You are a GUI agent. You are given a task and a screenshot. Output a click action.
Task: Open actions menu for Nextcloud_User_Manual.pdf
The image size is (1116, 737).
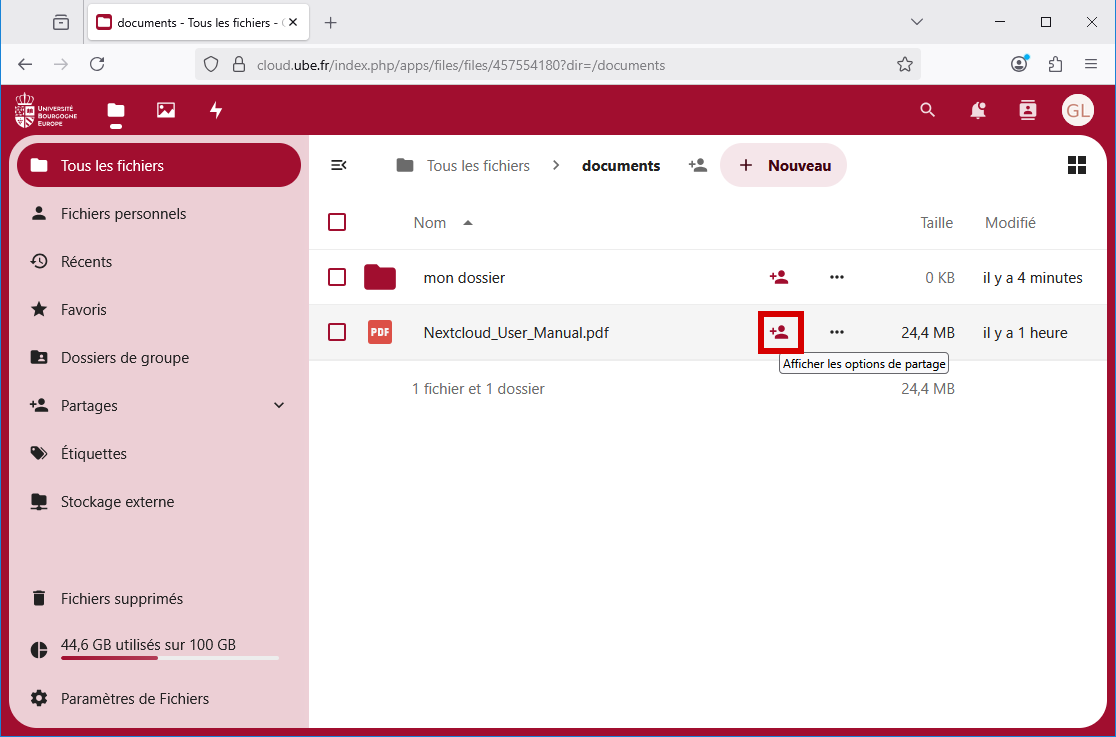click(x=837, y=332)
